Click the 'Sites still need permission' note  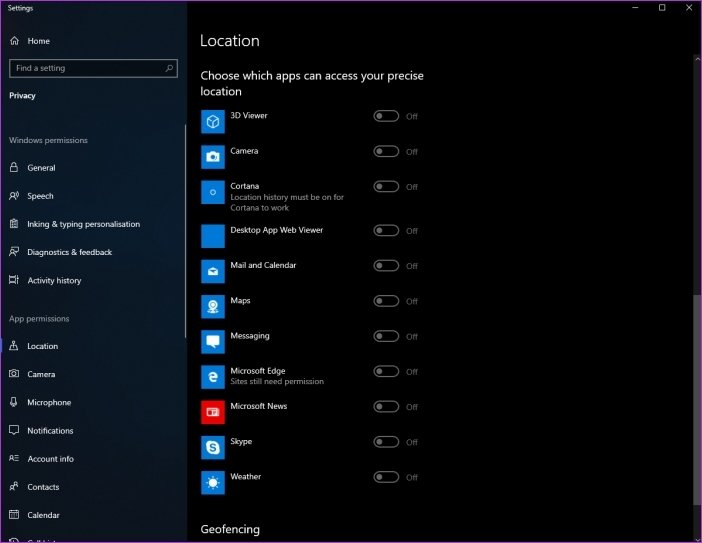(x=277, y=381)
